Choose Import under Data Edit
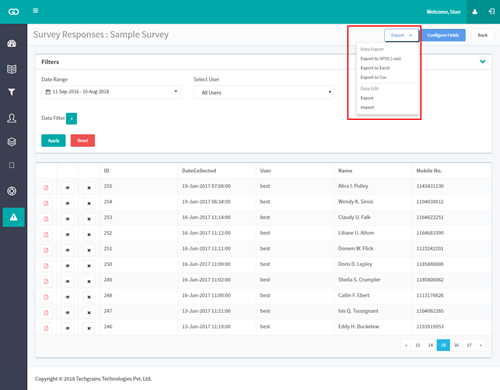The image size is (500, 390). 367,107
